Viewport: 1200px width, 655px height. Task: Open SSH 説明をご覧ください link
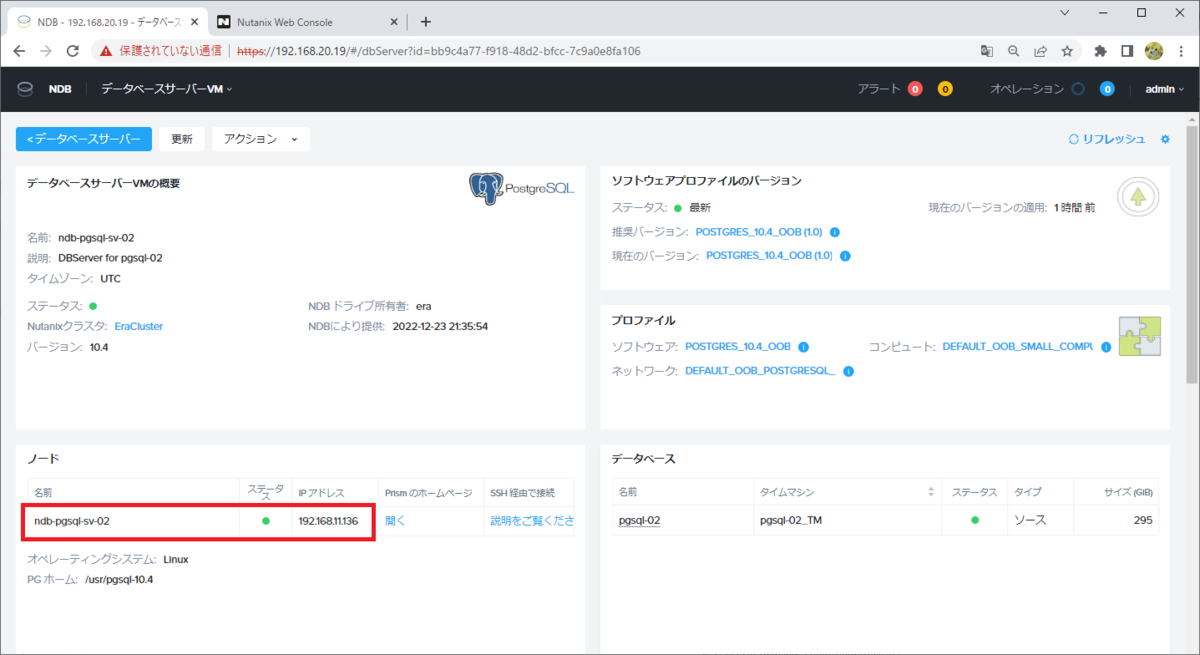(532, 521)
